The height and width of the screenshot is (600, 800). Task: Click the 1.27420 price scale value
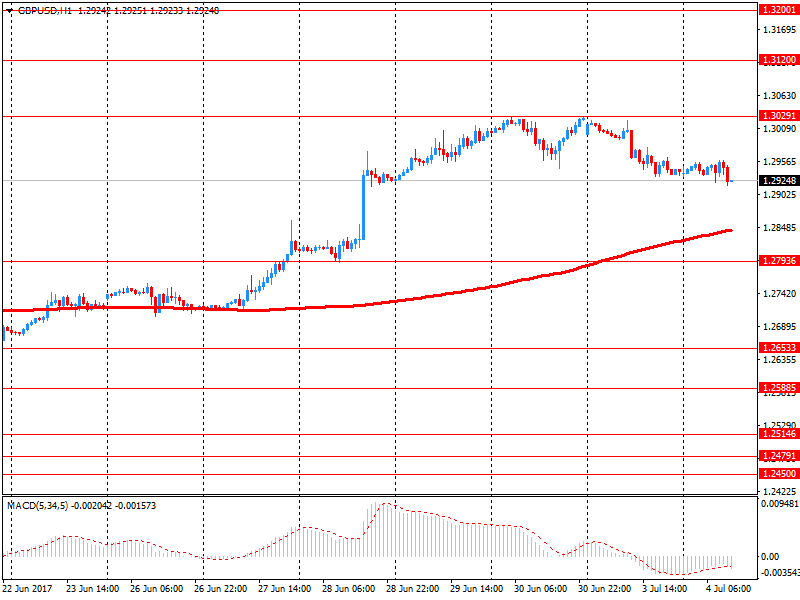[779, 293]
